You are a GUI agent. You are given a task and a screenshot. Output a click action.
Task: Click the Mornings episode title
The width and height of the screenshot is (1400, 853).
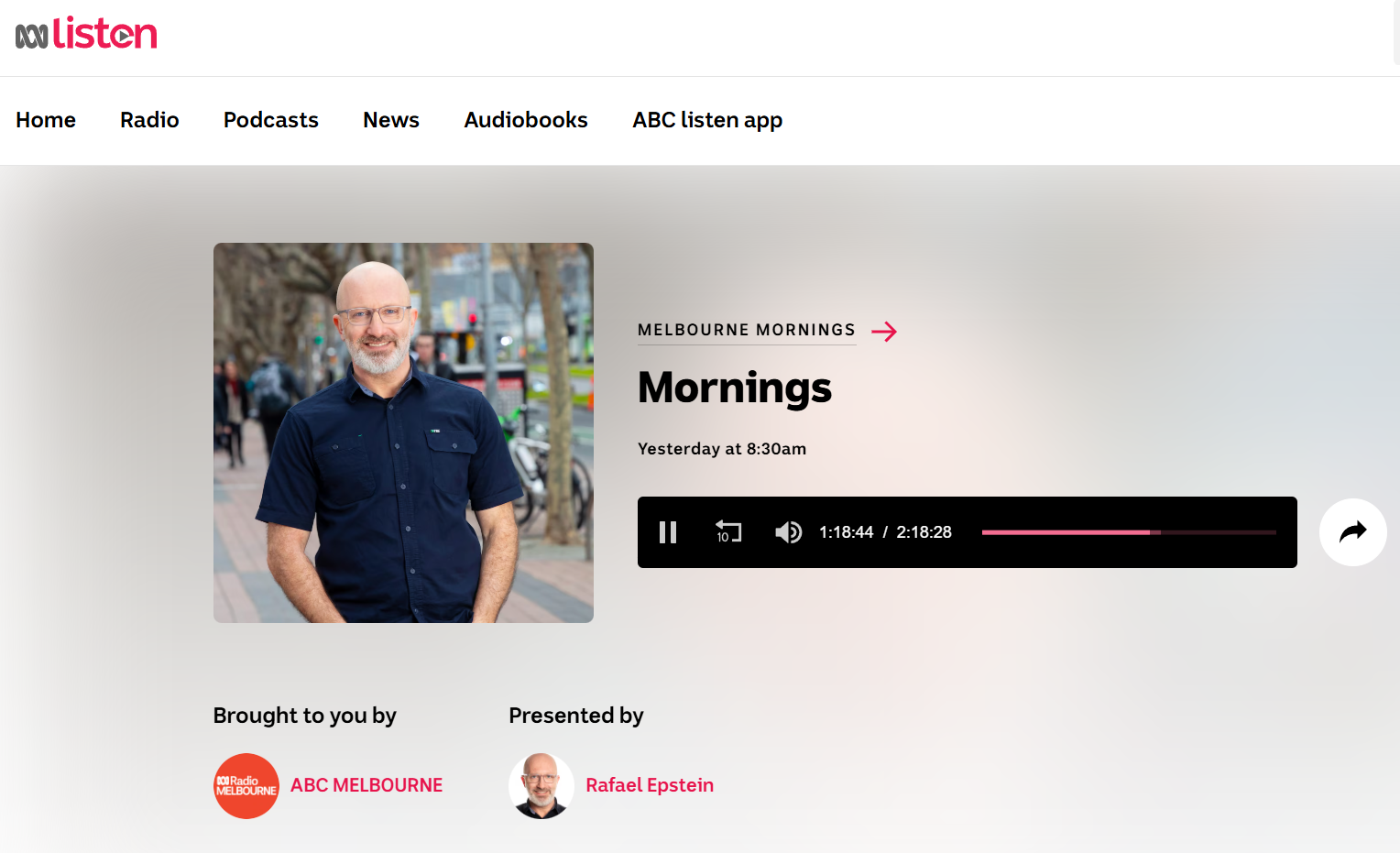735,388
